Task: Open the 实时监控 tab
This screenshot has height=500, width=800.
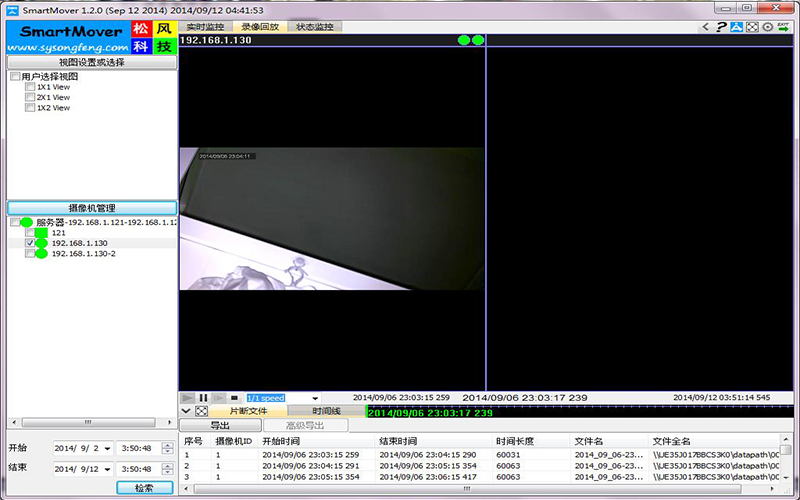Action: [205, 27]
